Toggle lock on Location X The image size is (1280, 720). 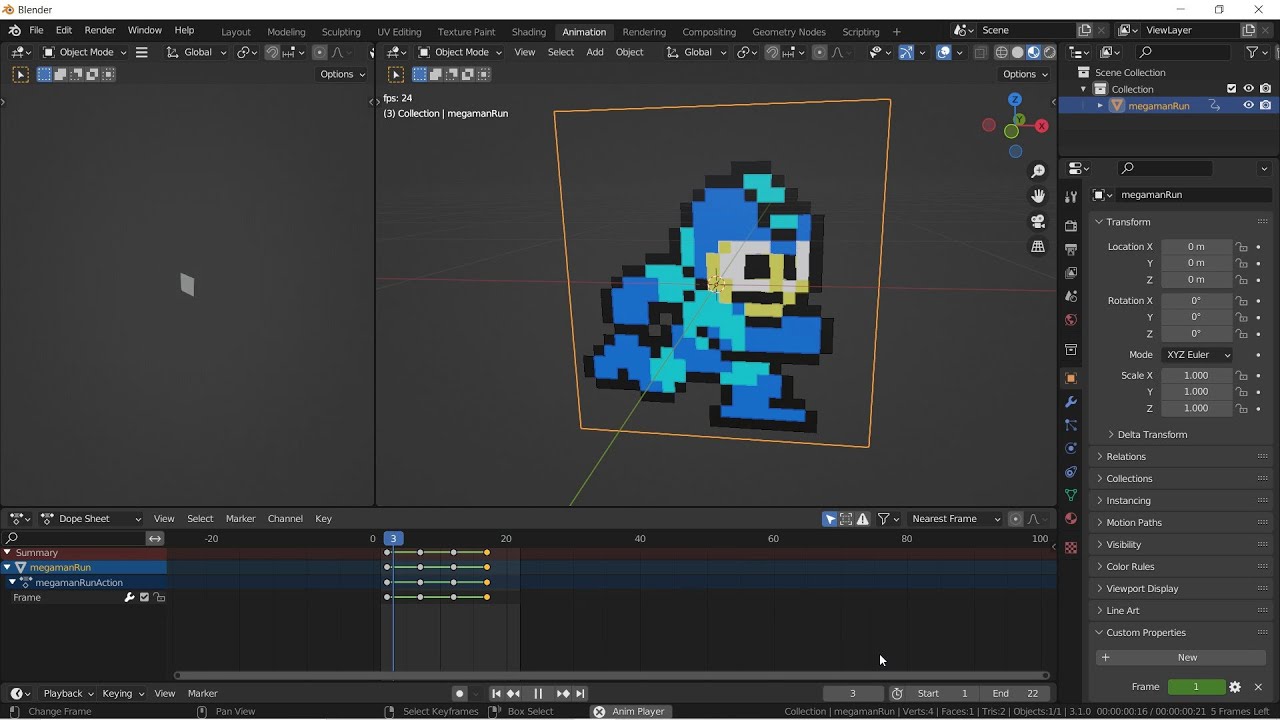[1241, 247]
